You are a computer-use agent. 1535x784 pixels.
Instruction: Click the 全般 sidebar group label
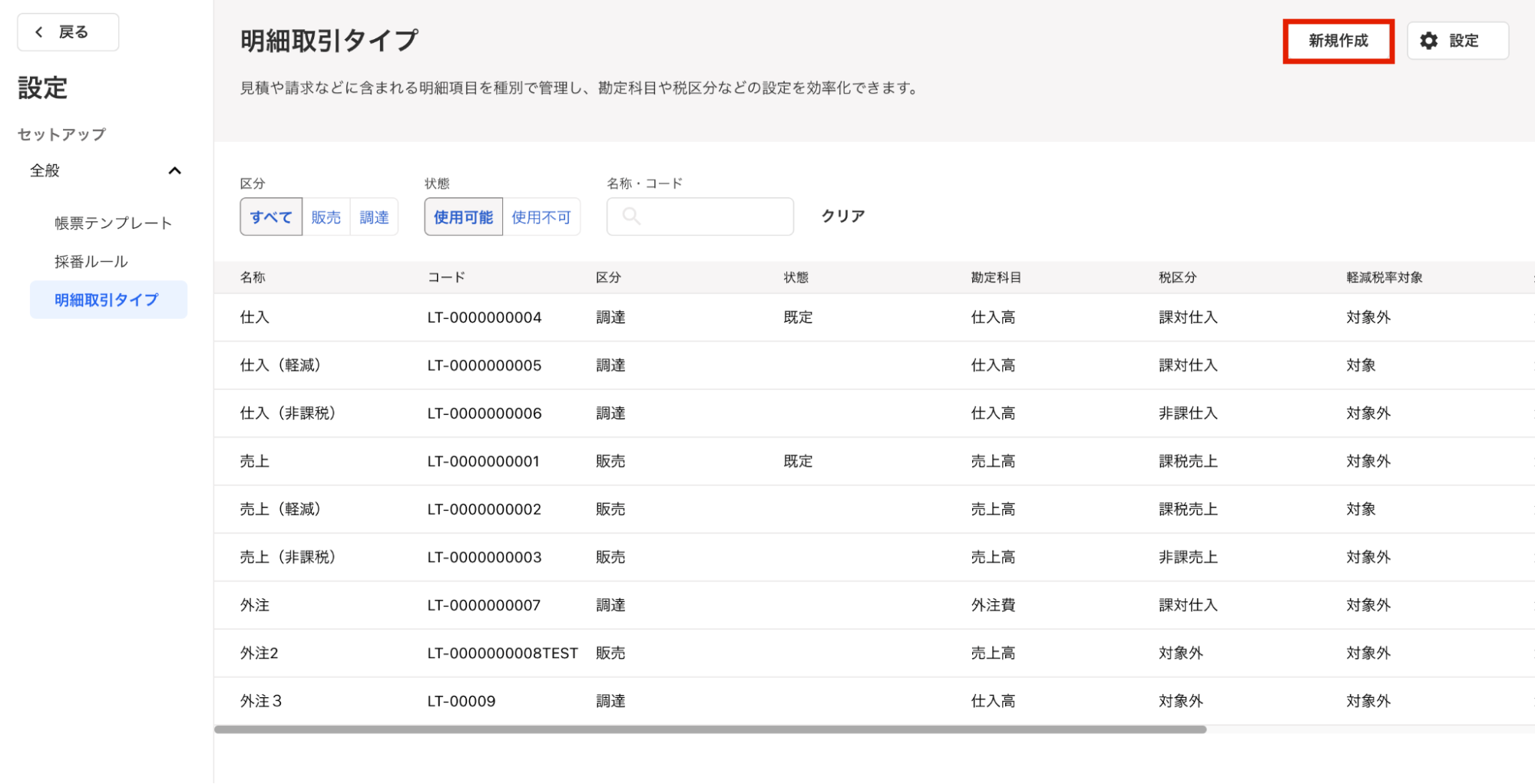tap(45, 170)
